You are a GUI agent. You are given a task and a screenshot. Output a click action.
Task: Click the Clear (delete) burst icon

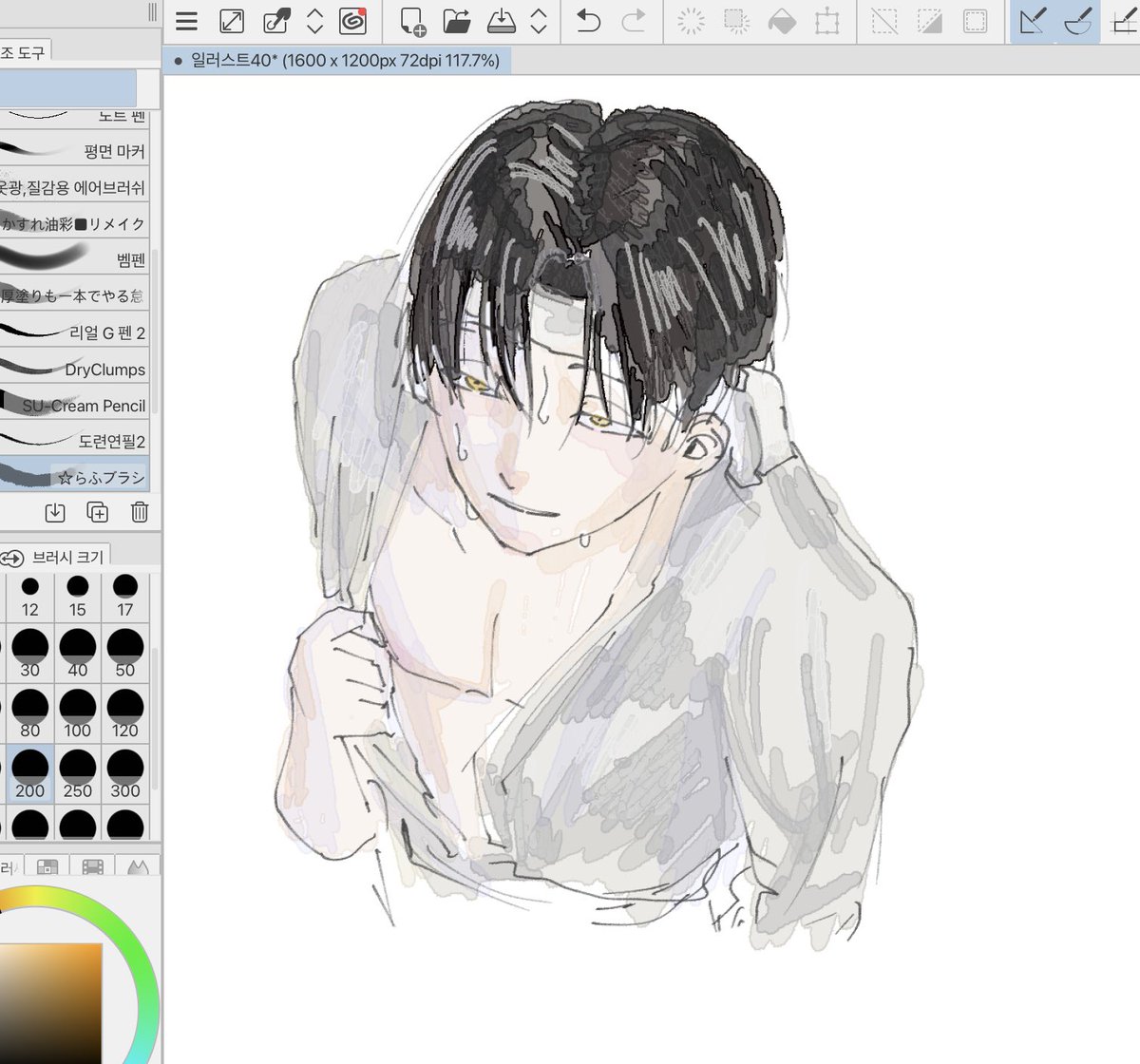click(x=691, y=21)
